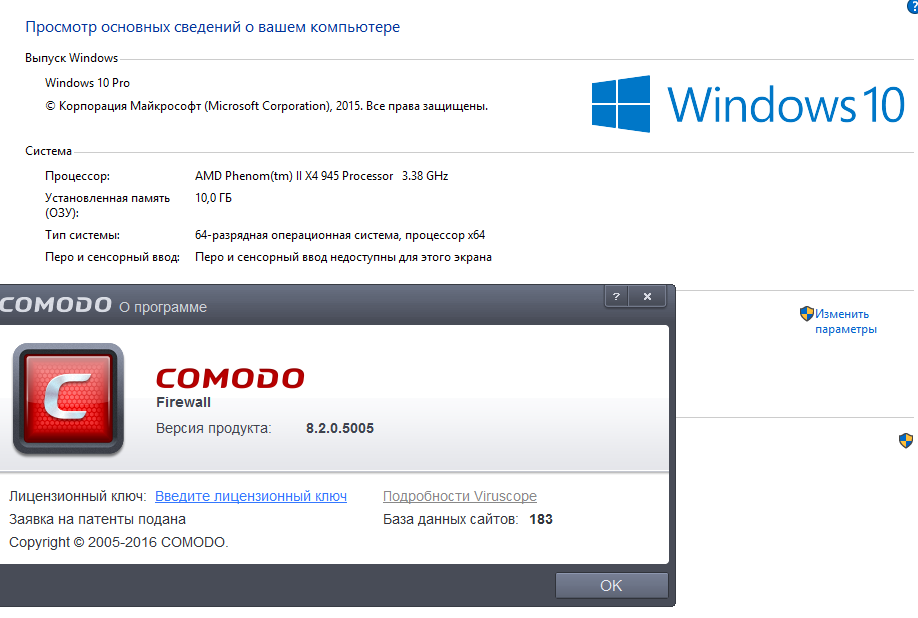The image size is (918, 618).
Task: Click the help question mark button
Action: tap(616, 296)
